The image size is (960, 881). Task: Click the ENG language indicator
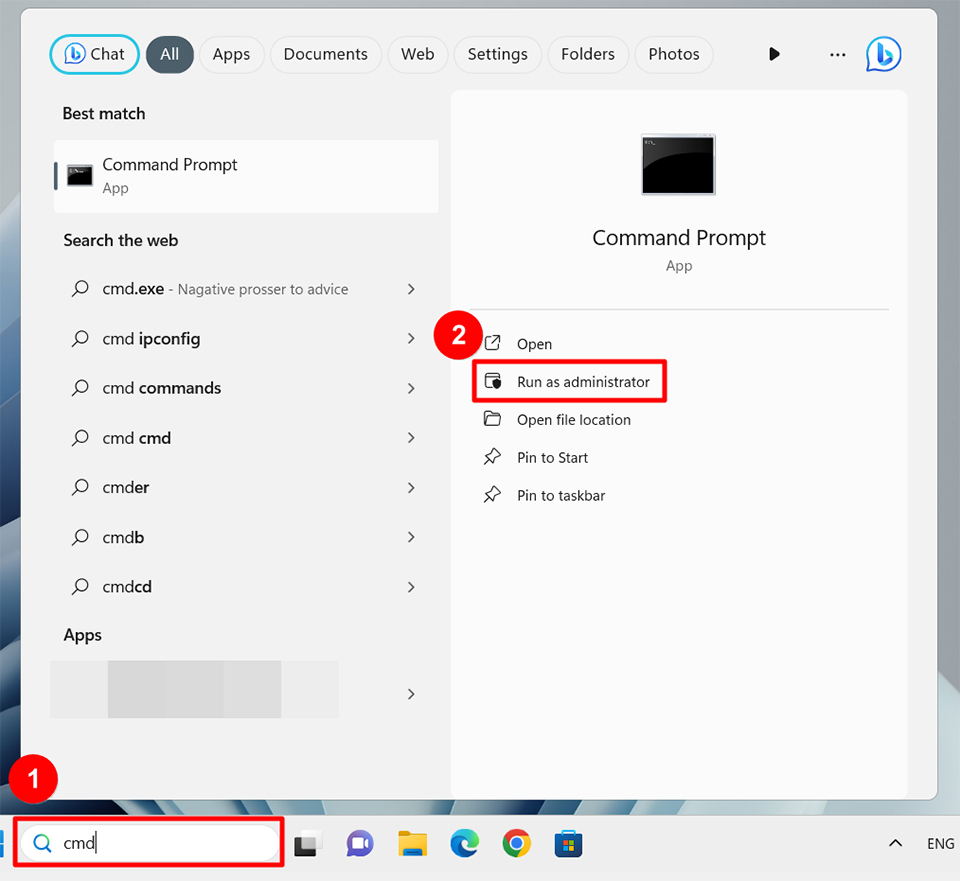[x=940, y=844]
